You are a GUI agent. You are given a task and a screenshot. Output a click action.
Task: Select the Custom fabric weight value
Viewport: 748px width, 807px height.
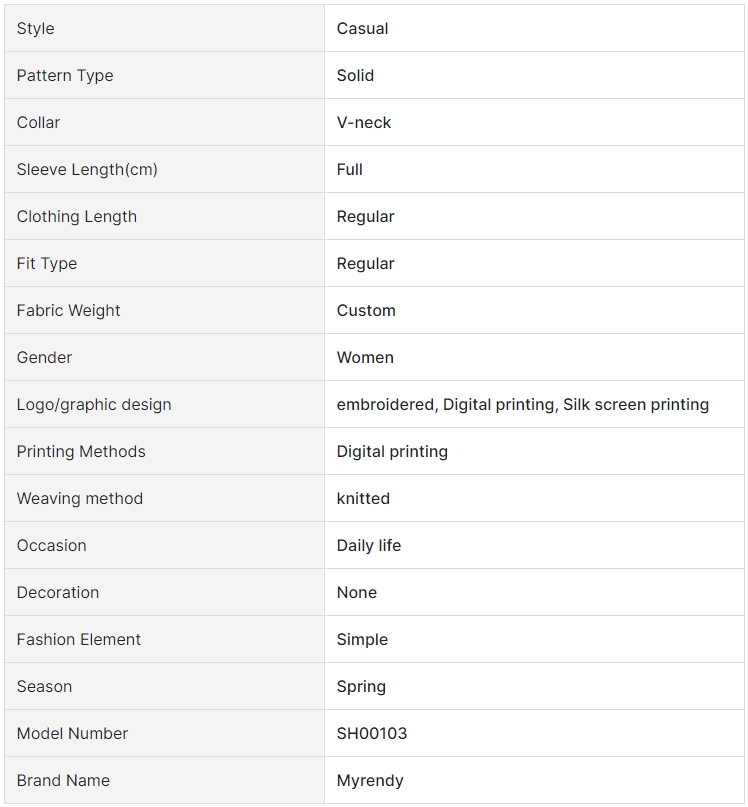point(366,310)
